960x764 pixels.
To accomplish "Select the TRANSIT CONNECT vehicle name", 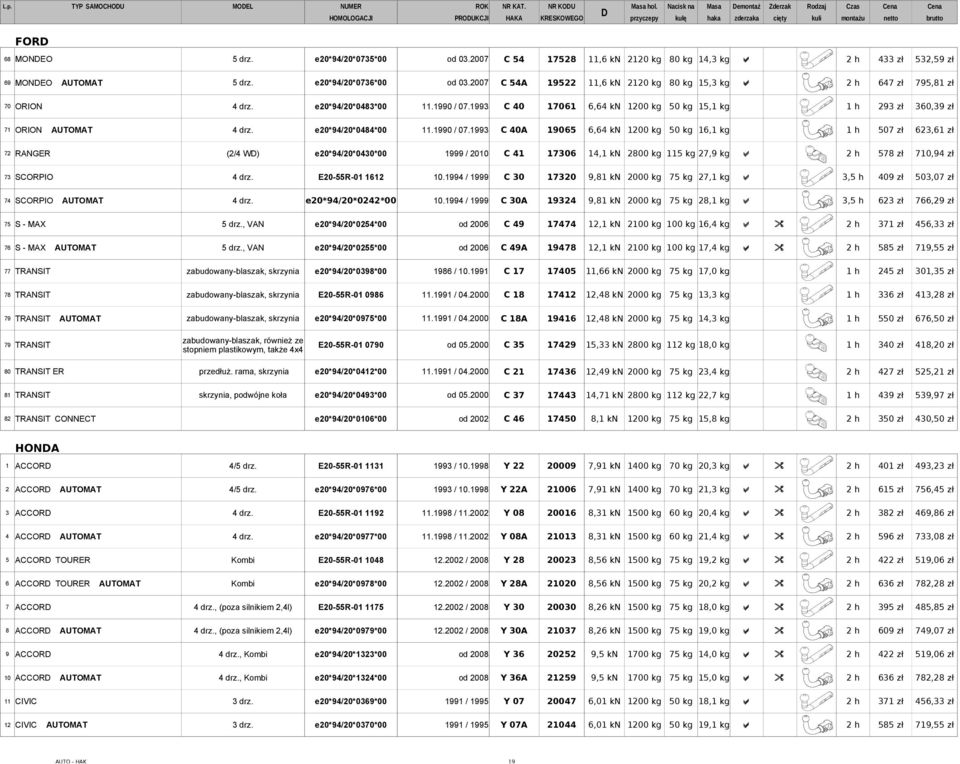I will click(x=55, y=419).
